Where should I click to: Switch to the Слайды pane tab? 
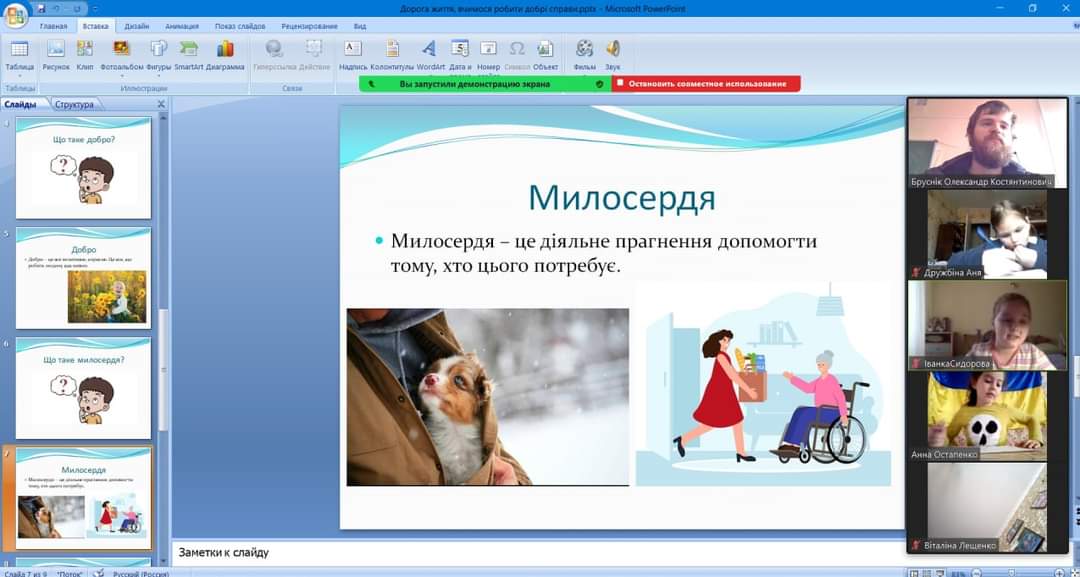[21, 104]
